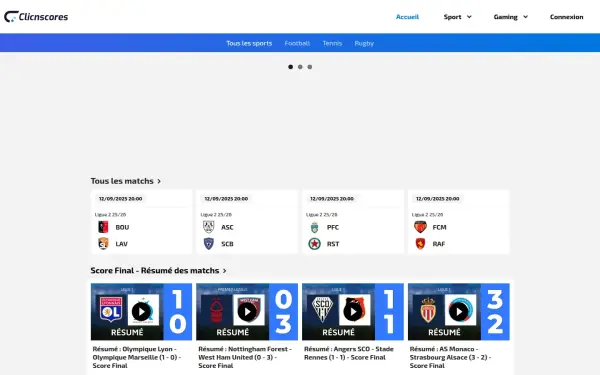Switch to the Tennis tab

pyautogui.click(x=332, y=43)
